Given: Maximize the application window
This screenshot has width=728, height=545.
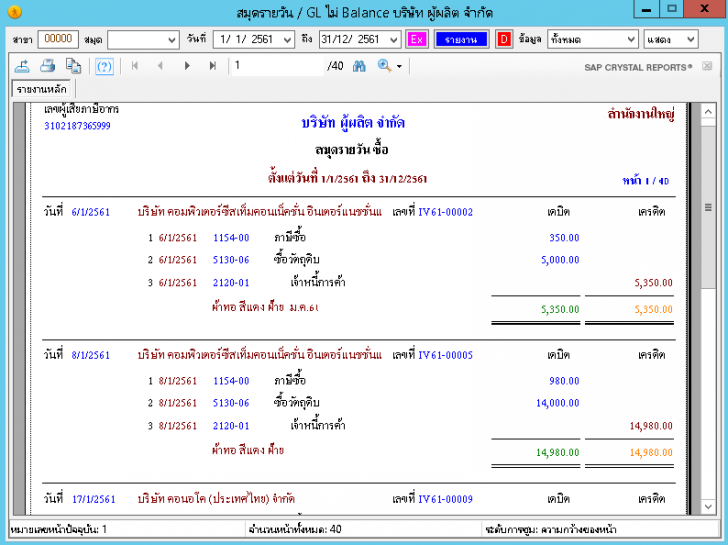Looking at the screenshot, I should point(671,9).
